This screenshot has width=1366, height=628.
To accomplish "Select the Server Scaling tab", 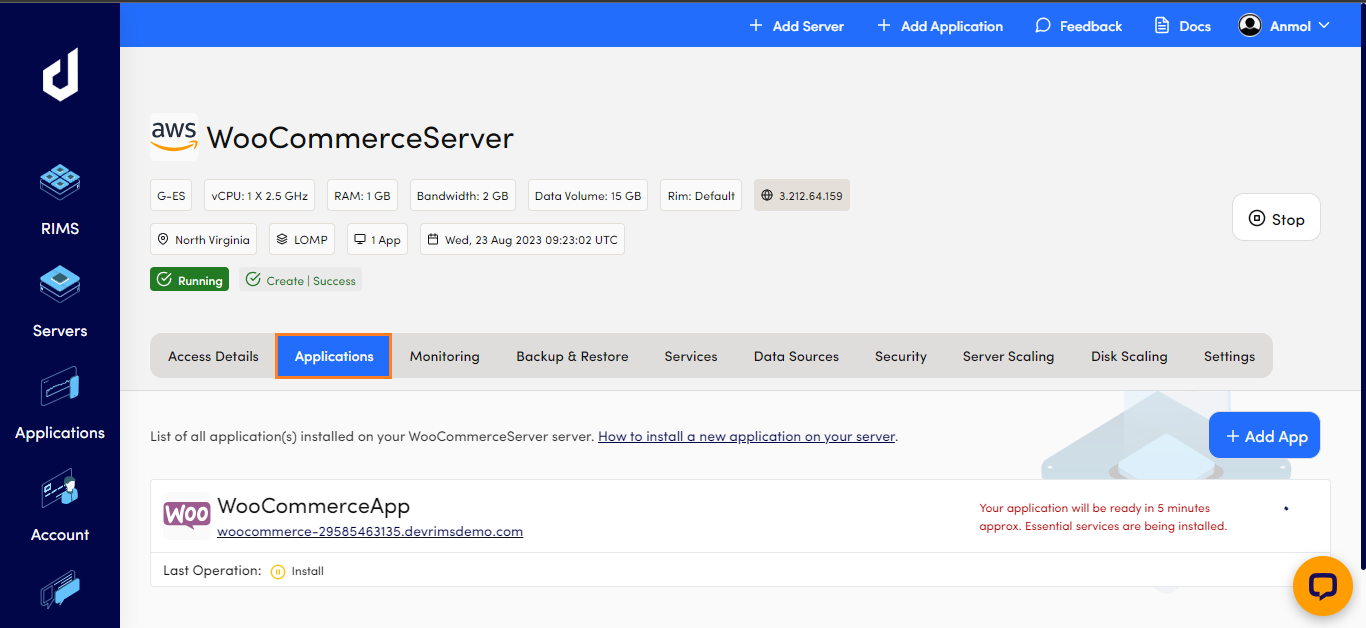I will [x=1008, y=356].
